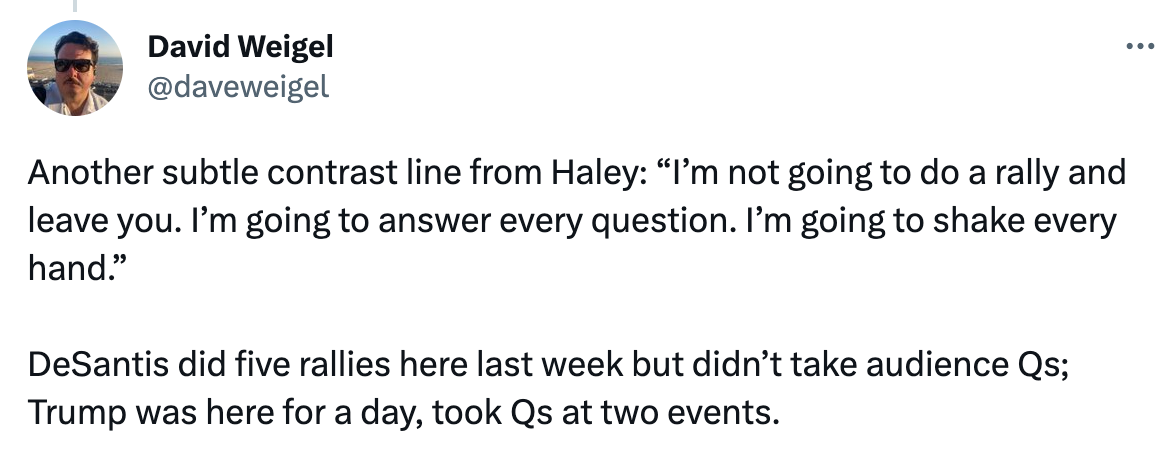The width and height of the screenshot is (1176, 458).
Task: Open the @daveweigel handle link
Action: point(238,88)
